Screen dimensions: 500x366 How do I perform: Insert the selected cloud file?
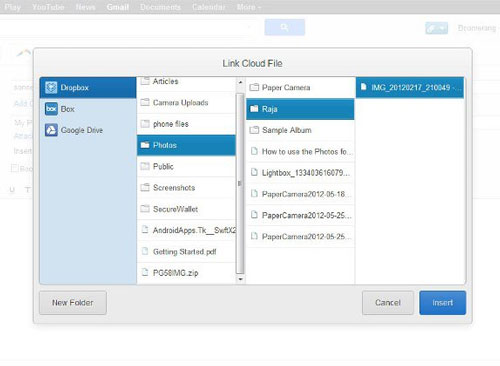(x=442, y=303)
